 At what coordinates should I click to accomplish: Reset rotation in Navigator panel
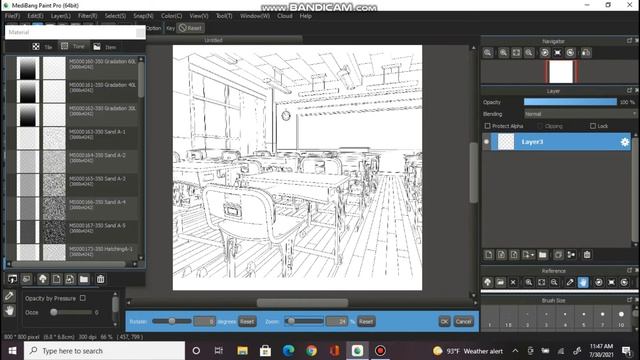tap(558, 53)
